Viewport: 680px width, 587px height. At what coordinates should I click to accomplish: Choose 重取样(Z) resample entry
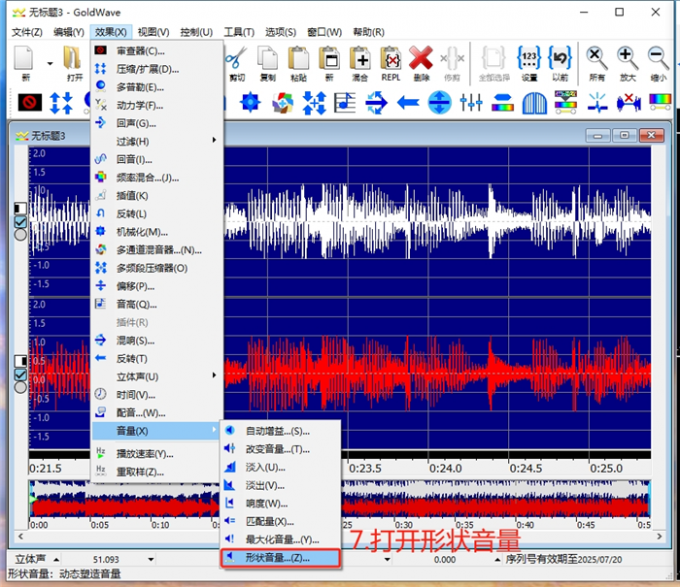click(x=157, y=472)
